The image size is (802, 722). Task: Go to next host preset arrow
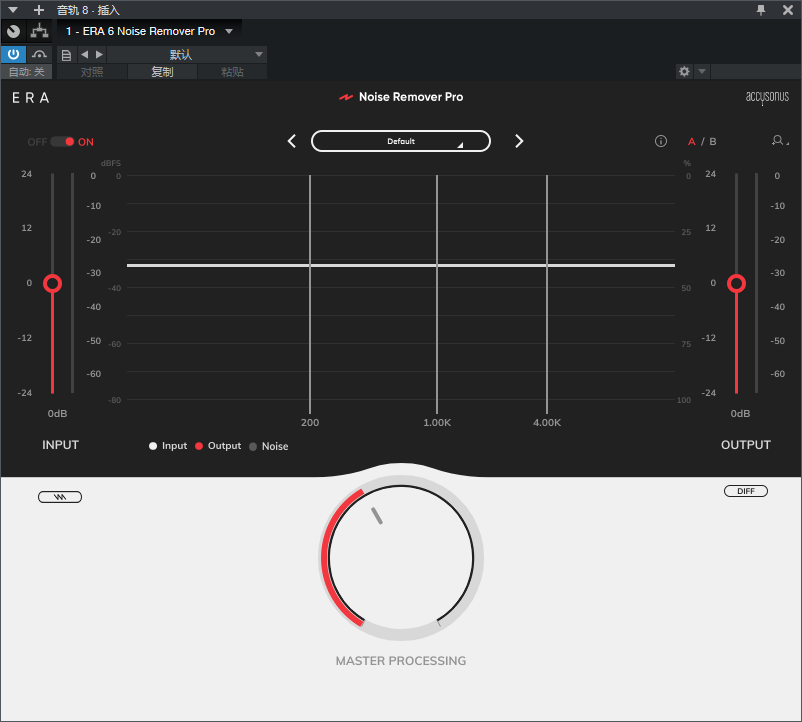[99, 54]
